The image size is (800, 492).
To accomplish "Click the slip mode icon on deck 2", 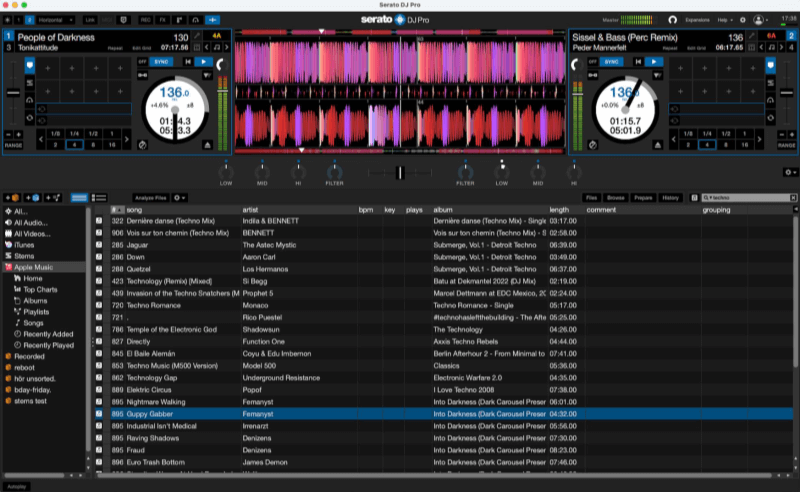I will (x=592, y=145).
